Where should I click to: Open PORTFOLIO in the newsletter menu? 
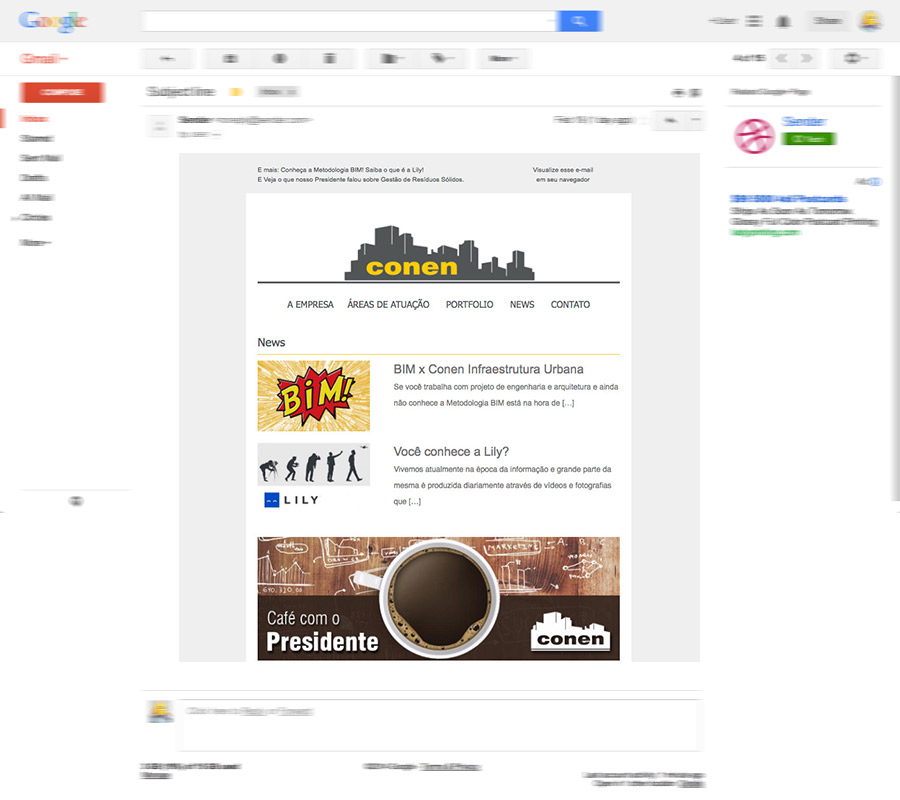click(470, 305)
